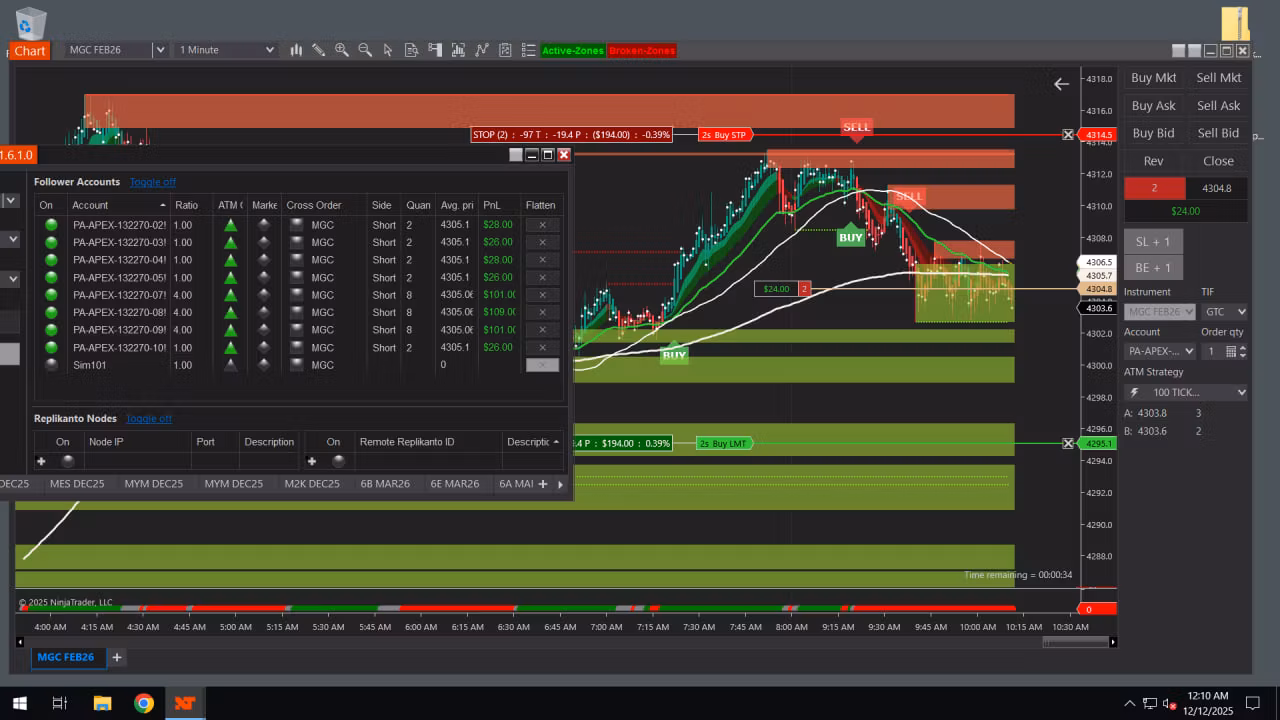Screen dimensions: 1280x720
Task: Open Windows Start menu
Action: coord(19,703)
